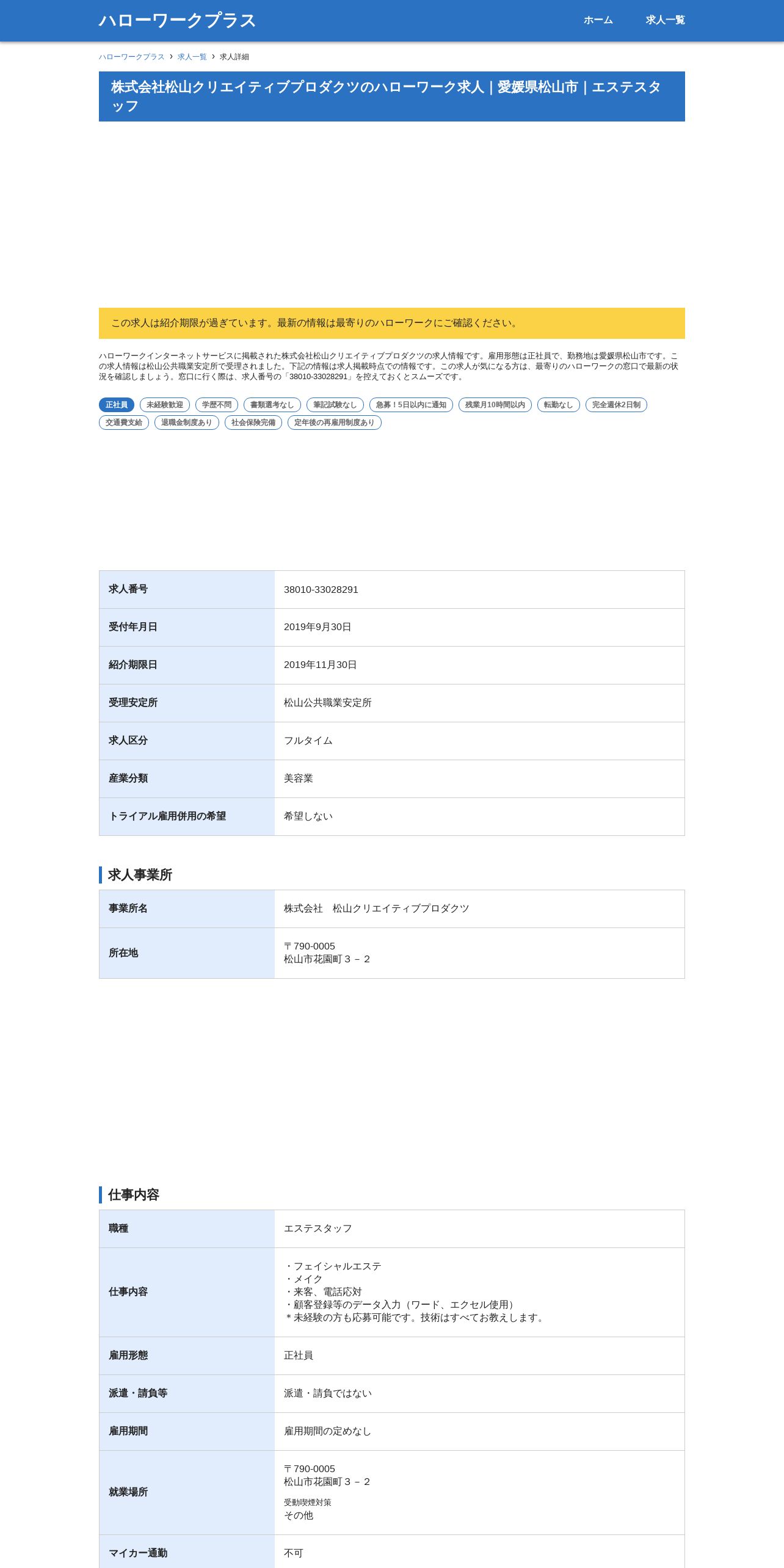Select job number 38010-33028291 in table

coord(321,590)
